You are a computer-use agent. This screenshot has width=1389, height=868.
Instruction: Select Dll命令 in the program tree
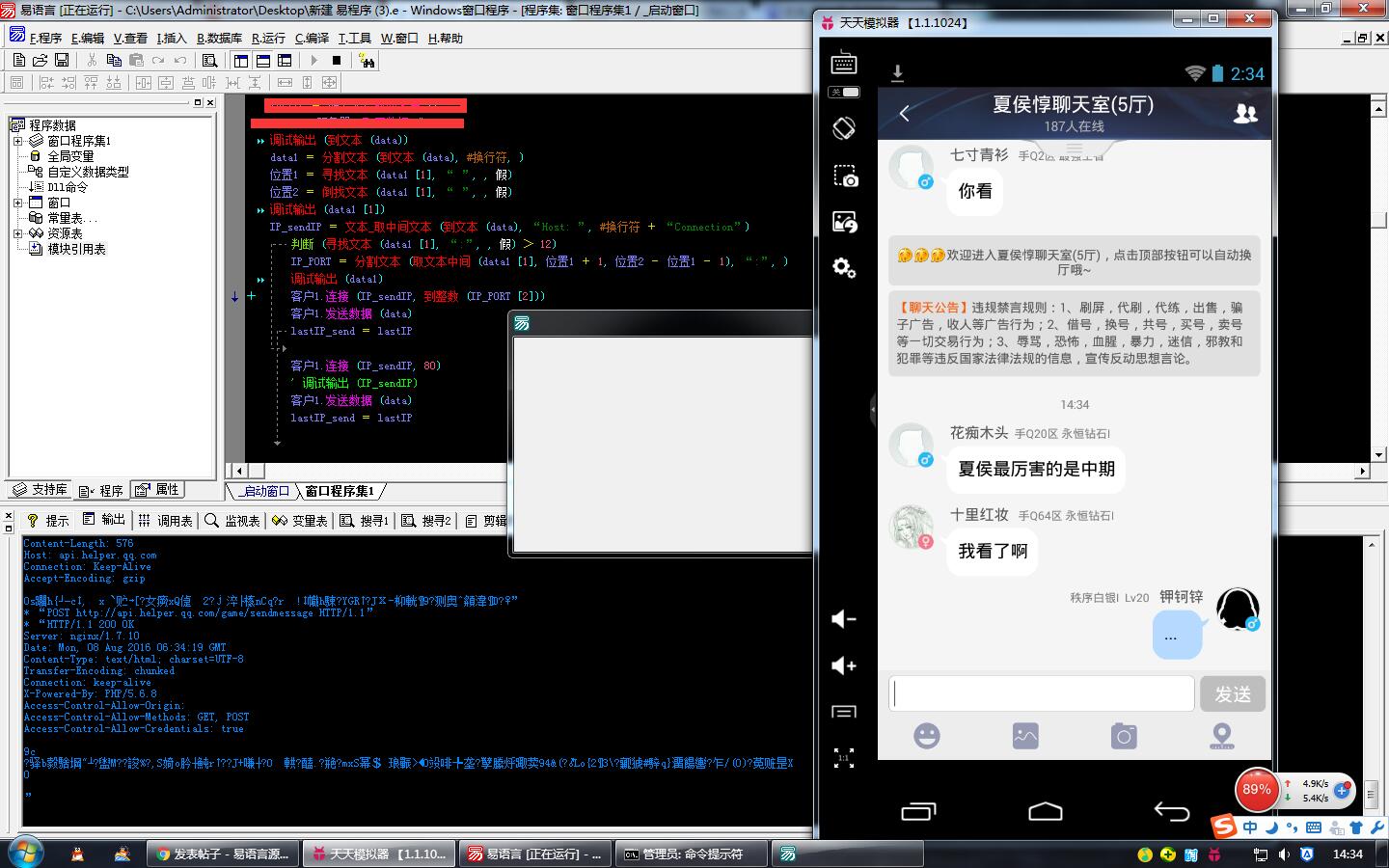(x=68, y=187)
